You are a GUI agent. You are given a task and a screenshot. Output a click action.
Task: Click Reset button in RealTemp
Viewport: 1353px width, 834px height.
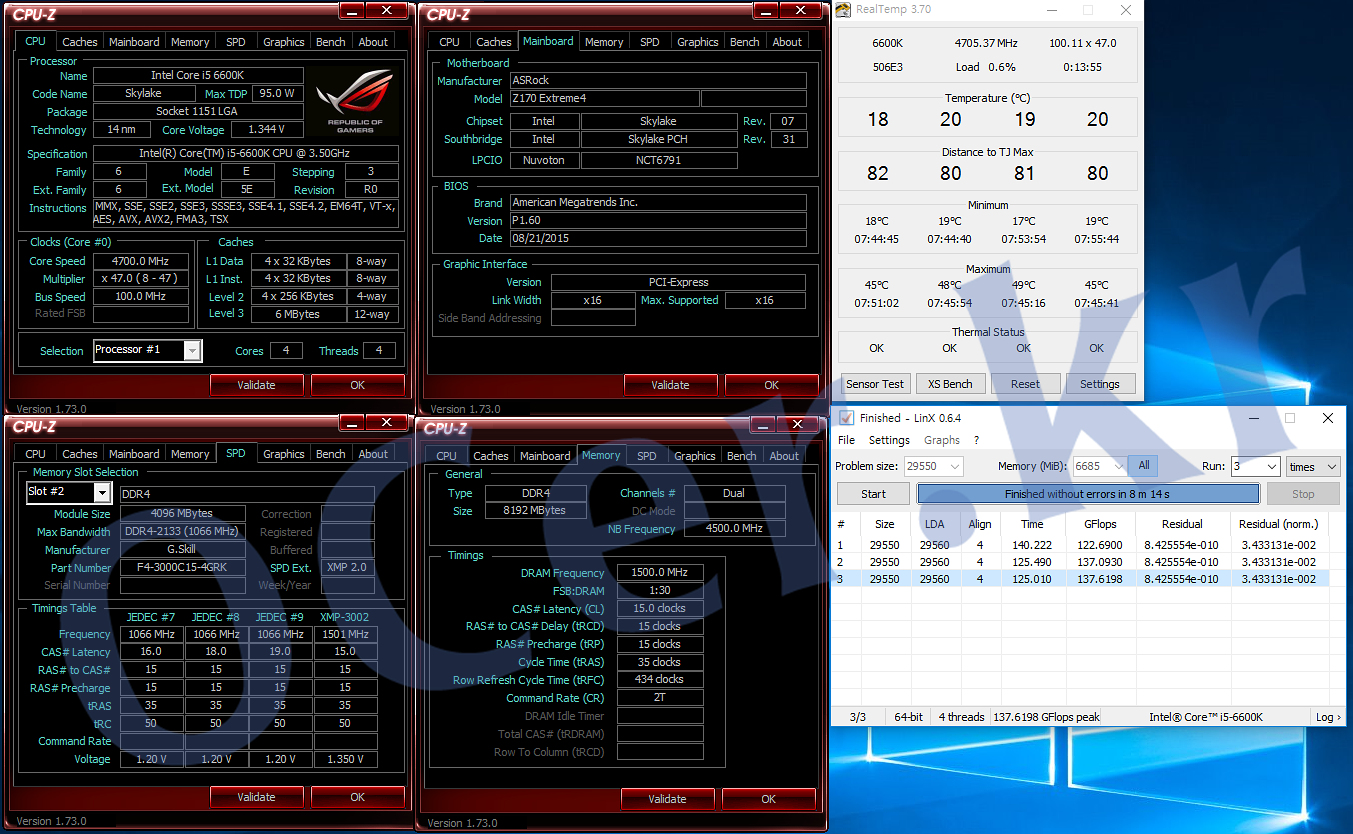1025,384
